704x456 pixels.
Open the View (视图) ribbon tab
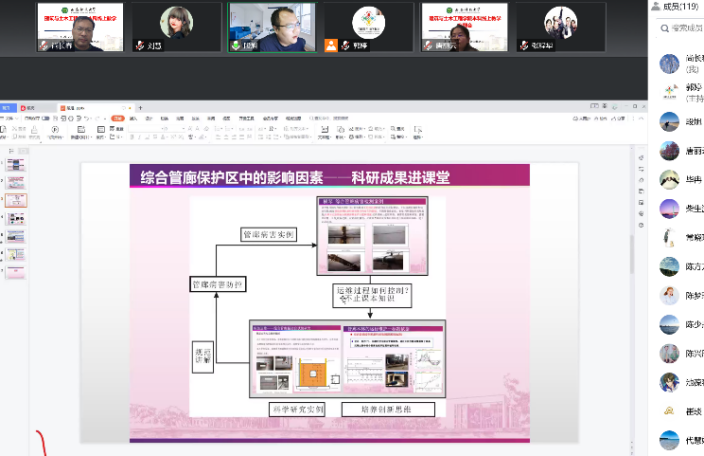pyautogui.click(x=226, y=118)
